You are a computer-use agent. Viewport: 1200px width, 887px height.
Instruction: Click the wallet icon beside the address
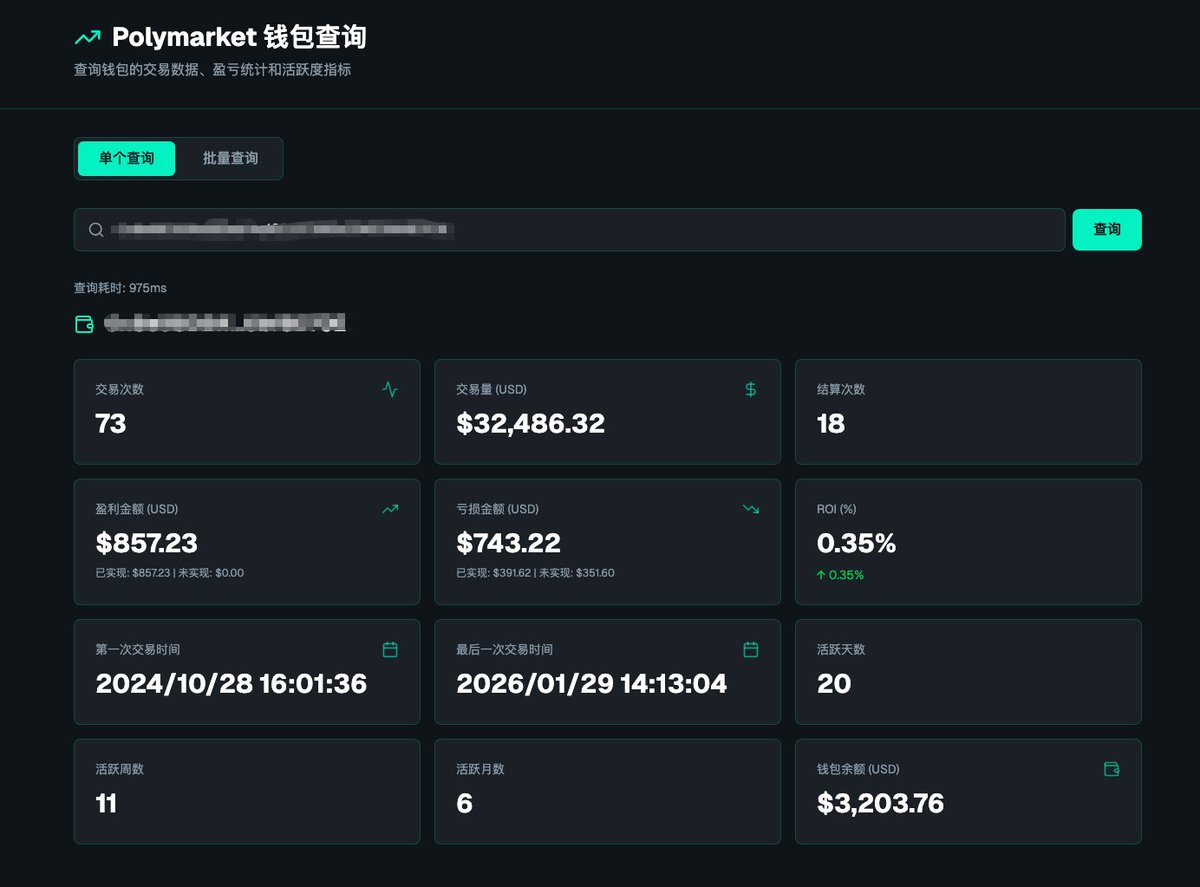[x=85, y=324]
